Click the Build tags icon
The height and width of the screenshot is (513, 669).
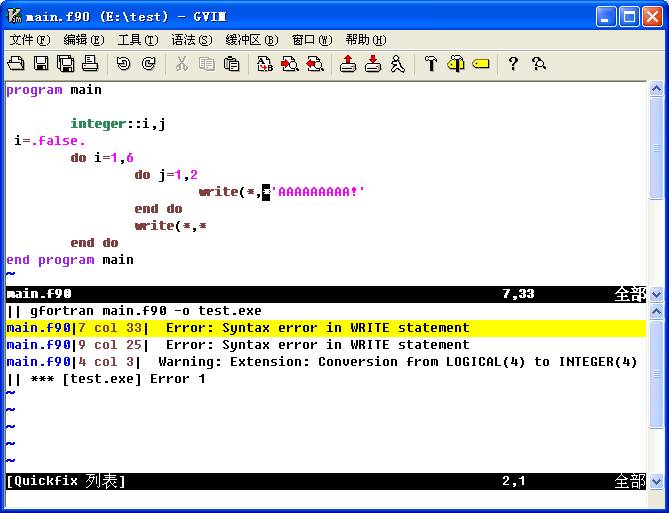(456, 64)
